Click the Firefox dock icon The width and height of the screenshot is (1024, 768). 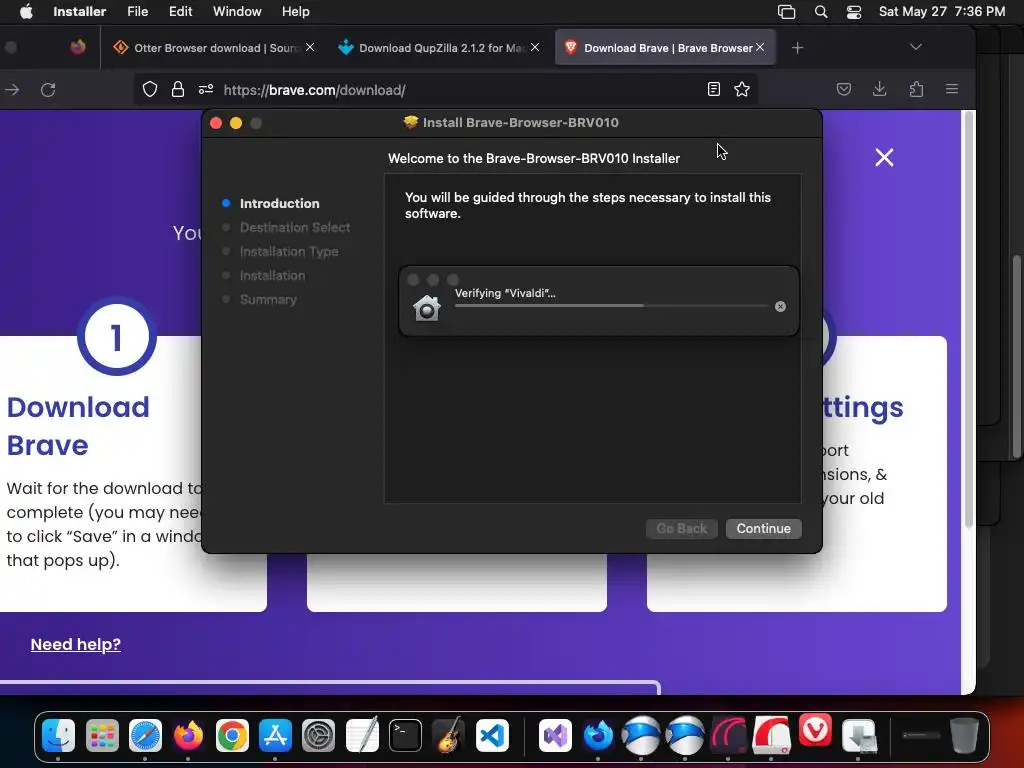pyautogui.click(x=188, y=735)
